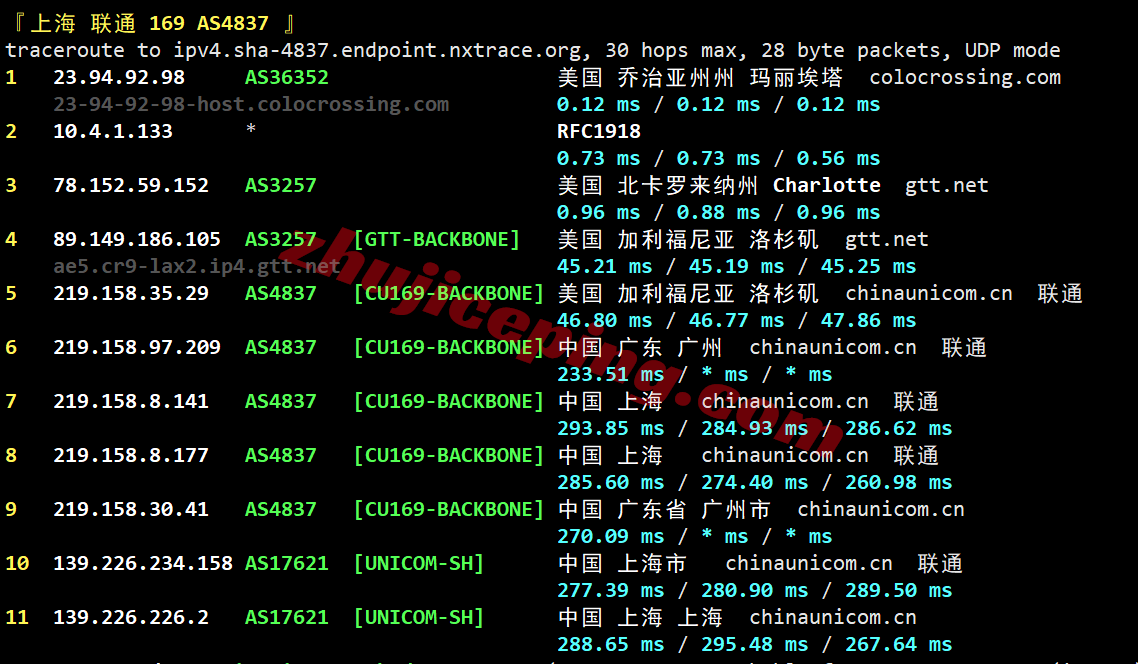Click AS36352 on hop 1
The height and width of the screenshot is (664, 1138).
point(287,77)
